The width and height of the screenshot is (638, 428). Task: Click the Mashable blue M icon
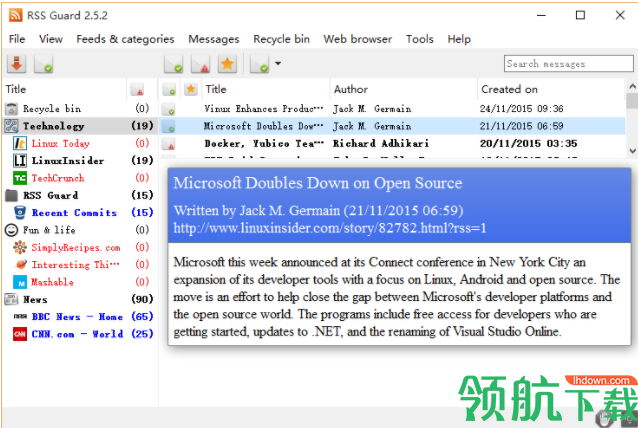(20, 282)
